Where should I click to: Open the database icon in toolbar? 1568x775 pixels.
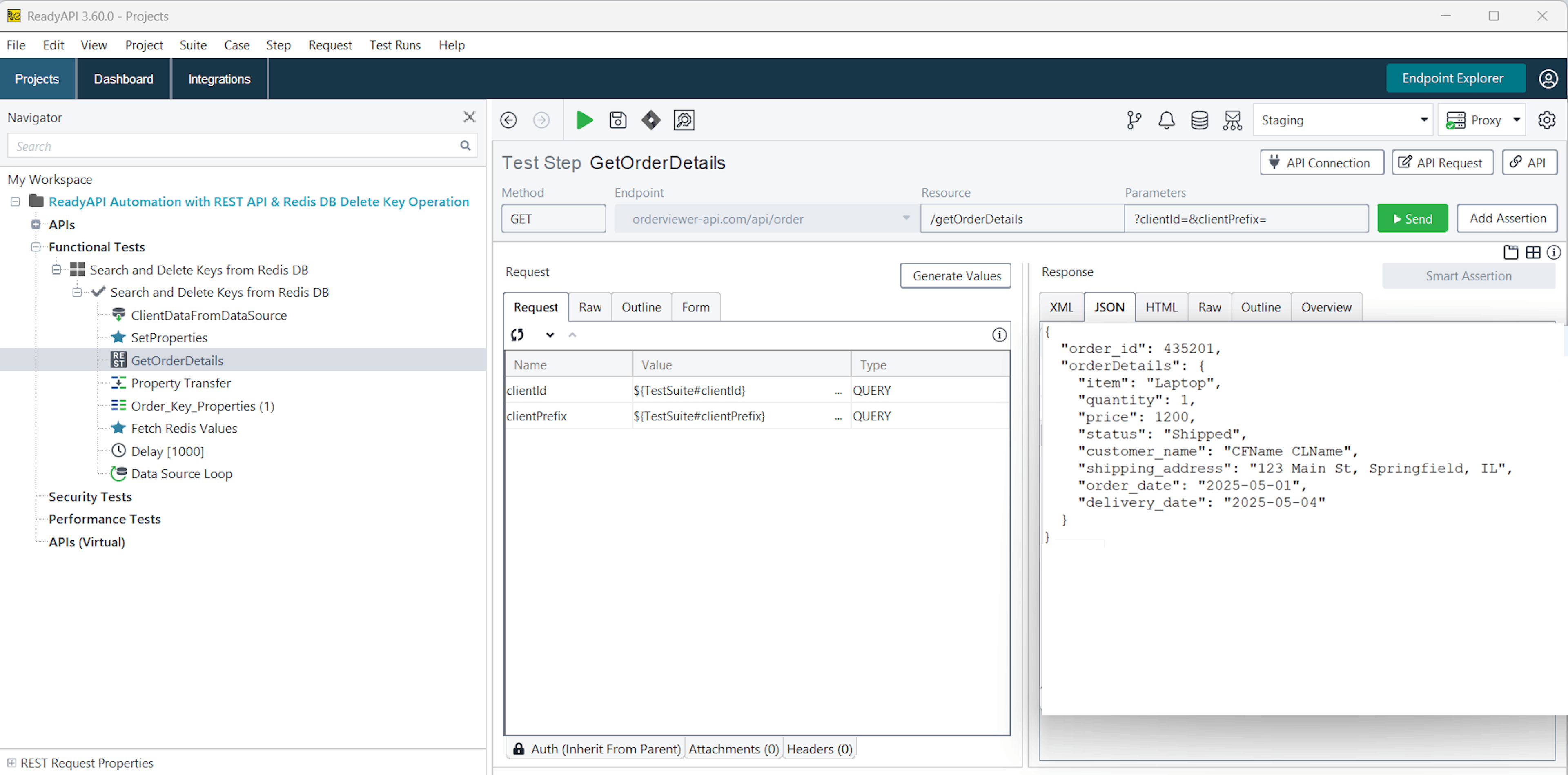[1199, 120]
